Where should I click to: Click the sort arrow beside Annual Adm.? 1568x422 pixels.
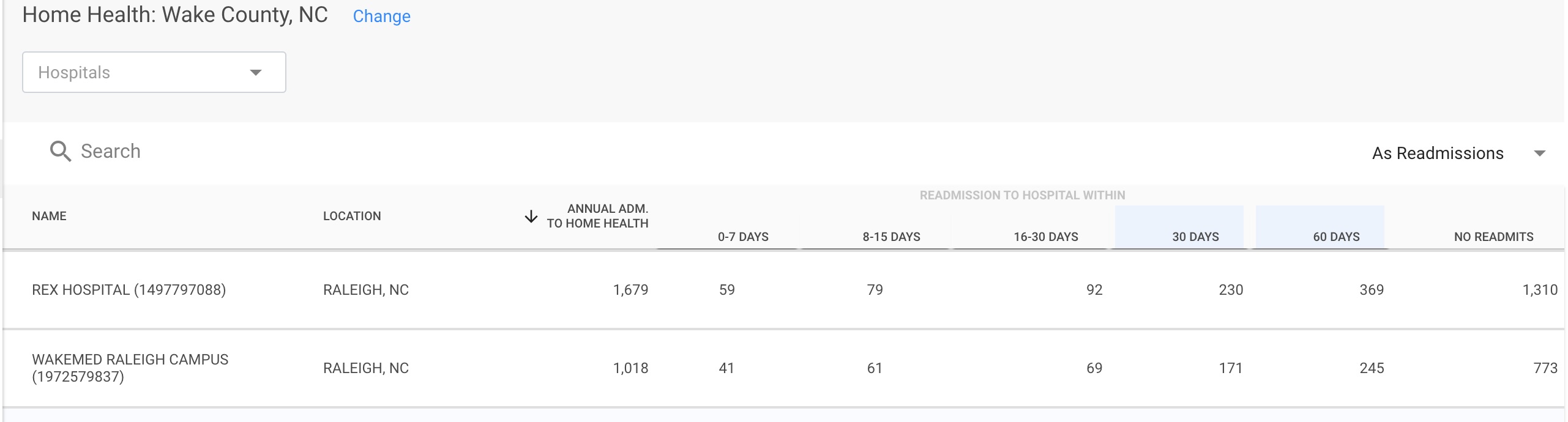pos(531,217)
